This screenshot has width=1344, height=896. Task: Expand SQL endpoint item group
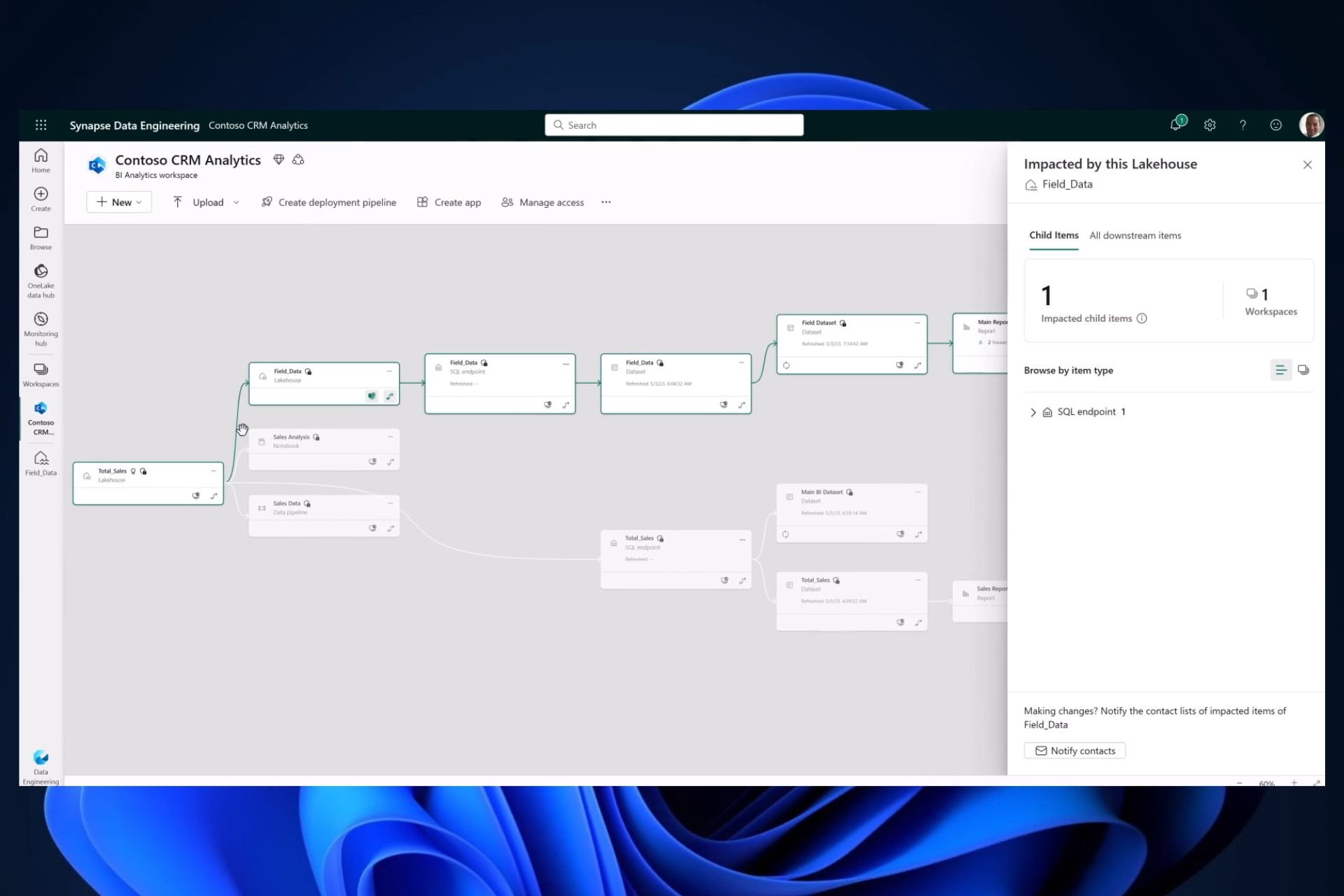click(x=1033, y=412)
